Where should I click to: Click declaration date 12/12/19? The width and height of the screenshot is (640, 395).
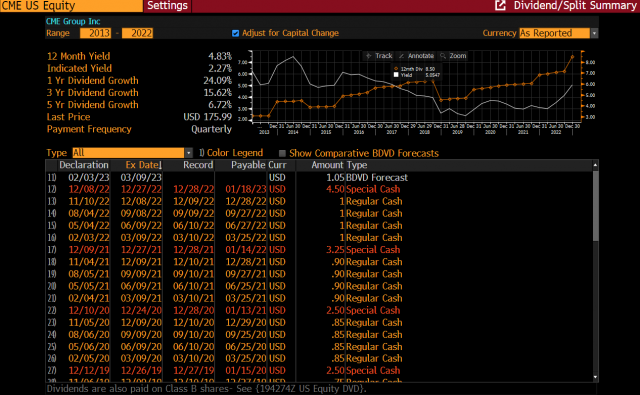(89, 371)
